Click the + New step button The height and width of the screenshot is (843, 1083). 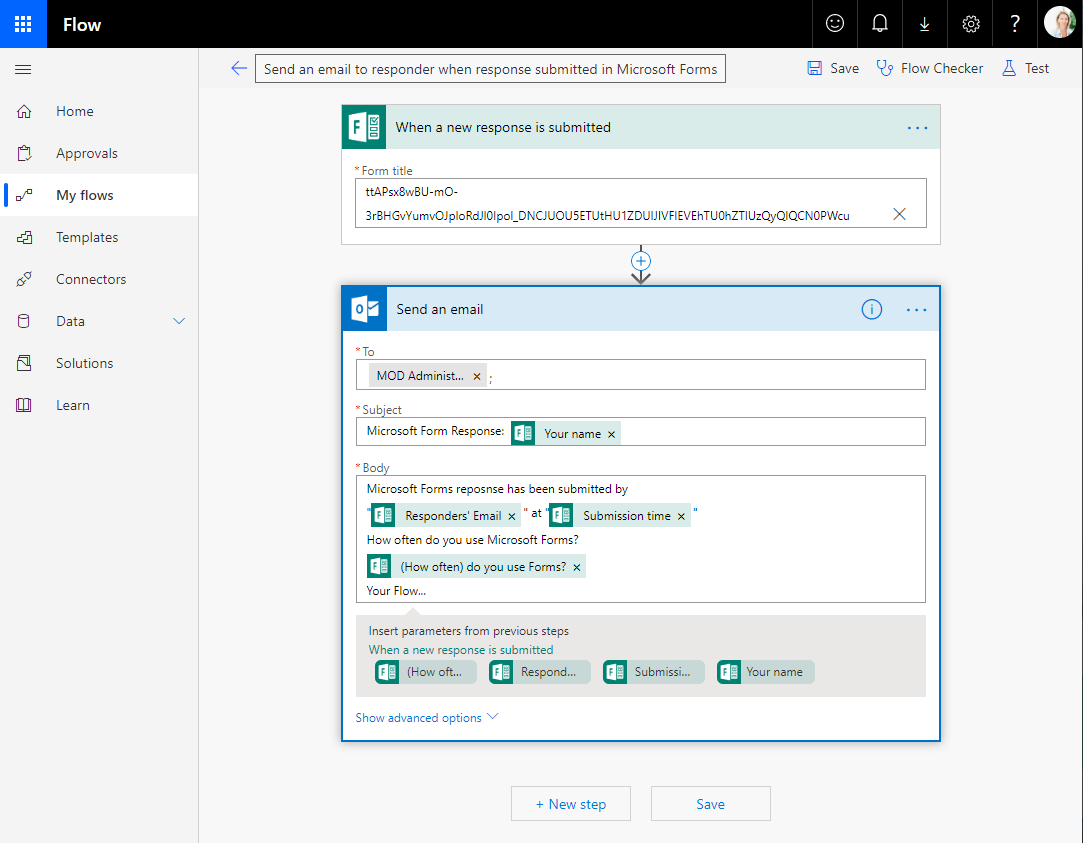571,804
